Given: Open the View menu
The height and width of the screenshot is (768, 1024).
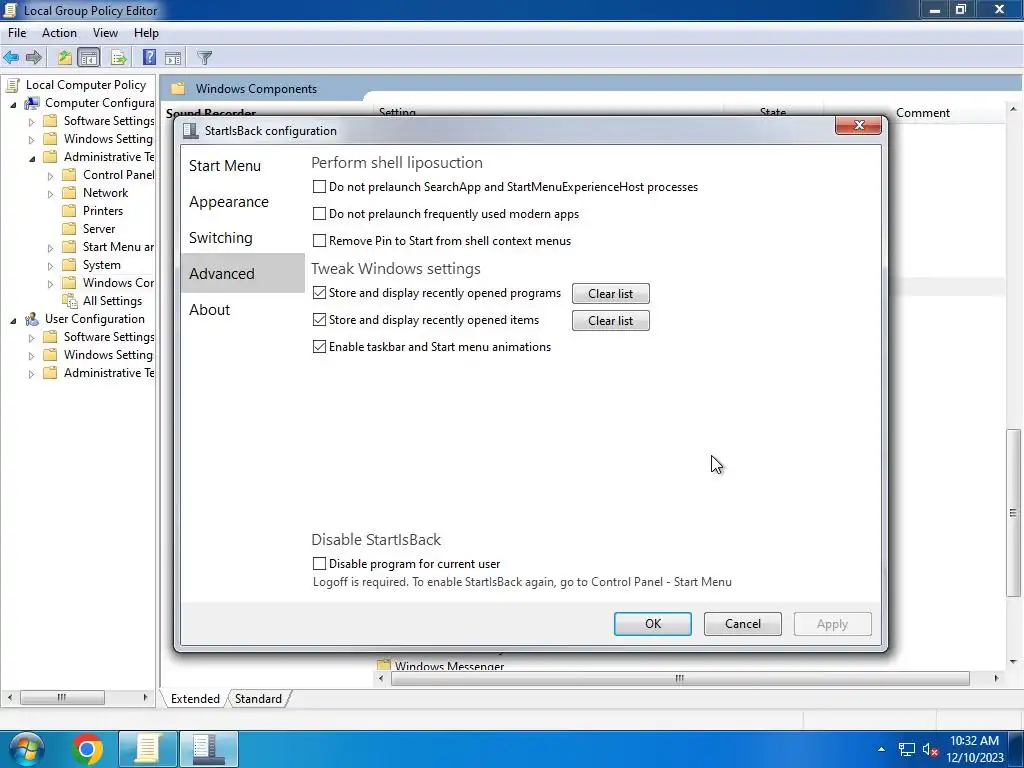Looking at the screenshot, I should (x=105, y=33).
